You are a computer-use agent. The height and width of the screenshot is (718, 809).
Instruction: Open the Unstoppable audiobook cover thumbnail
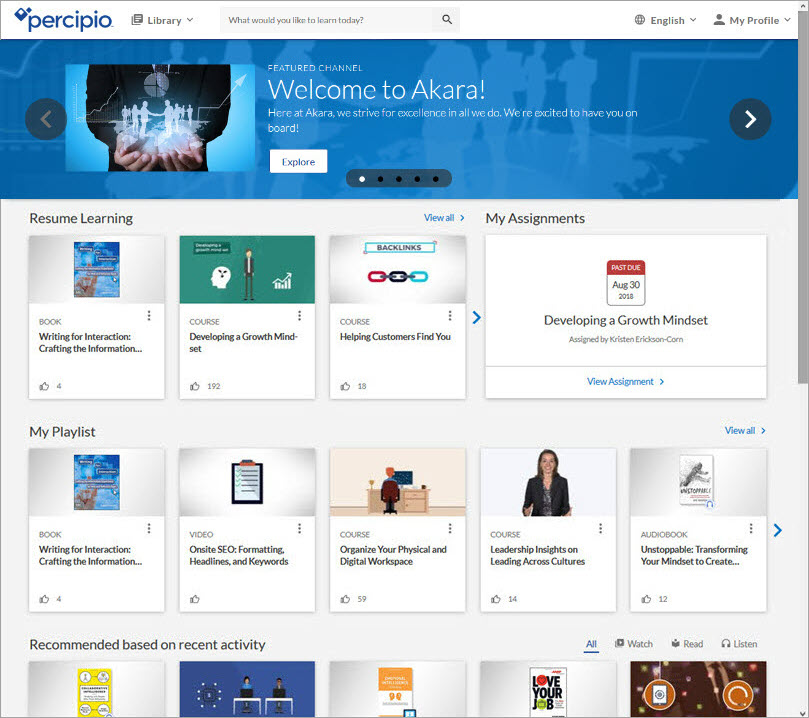699,482
